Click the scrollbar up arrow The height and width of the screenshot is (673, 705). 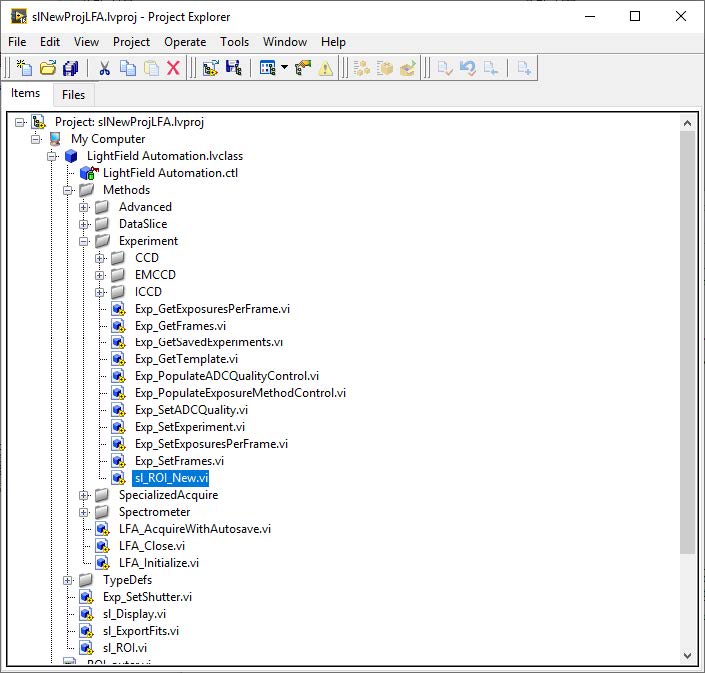pos(687,123)
